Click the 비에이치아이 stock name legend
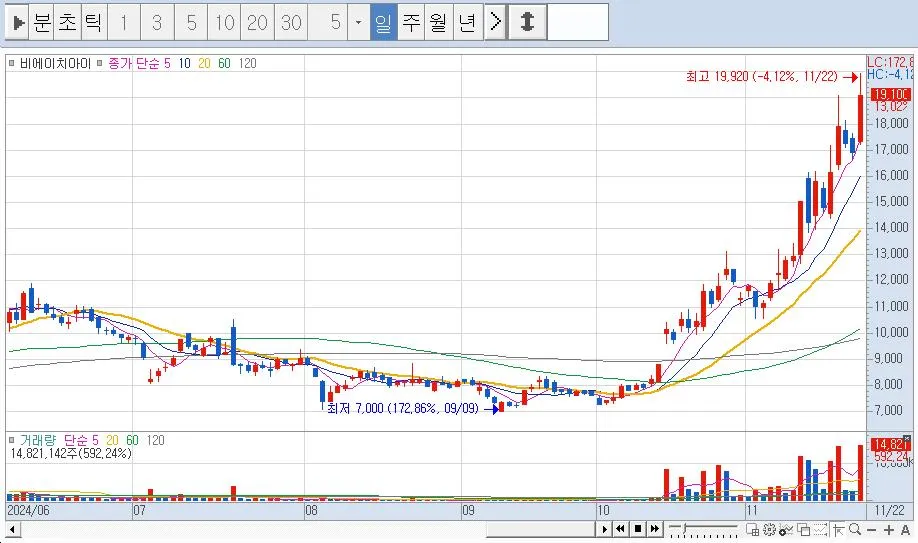 click(x=56, y=63)
